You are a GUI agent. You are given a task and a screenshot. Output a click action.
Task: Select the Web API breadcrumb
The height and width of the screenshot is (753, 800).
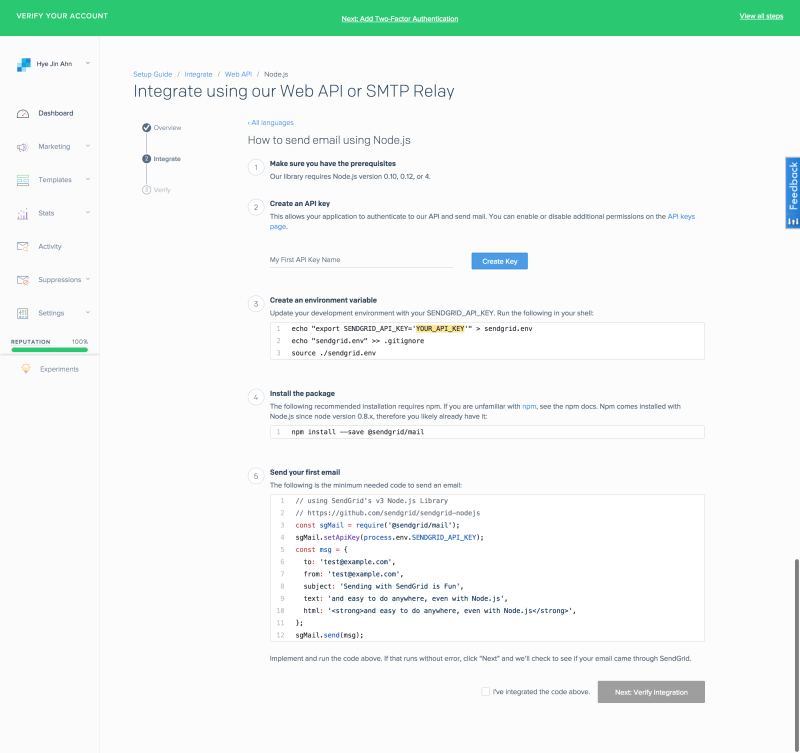(237, 73)
